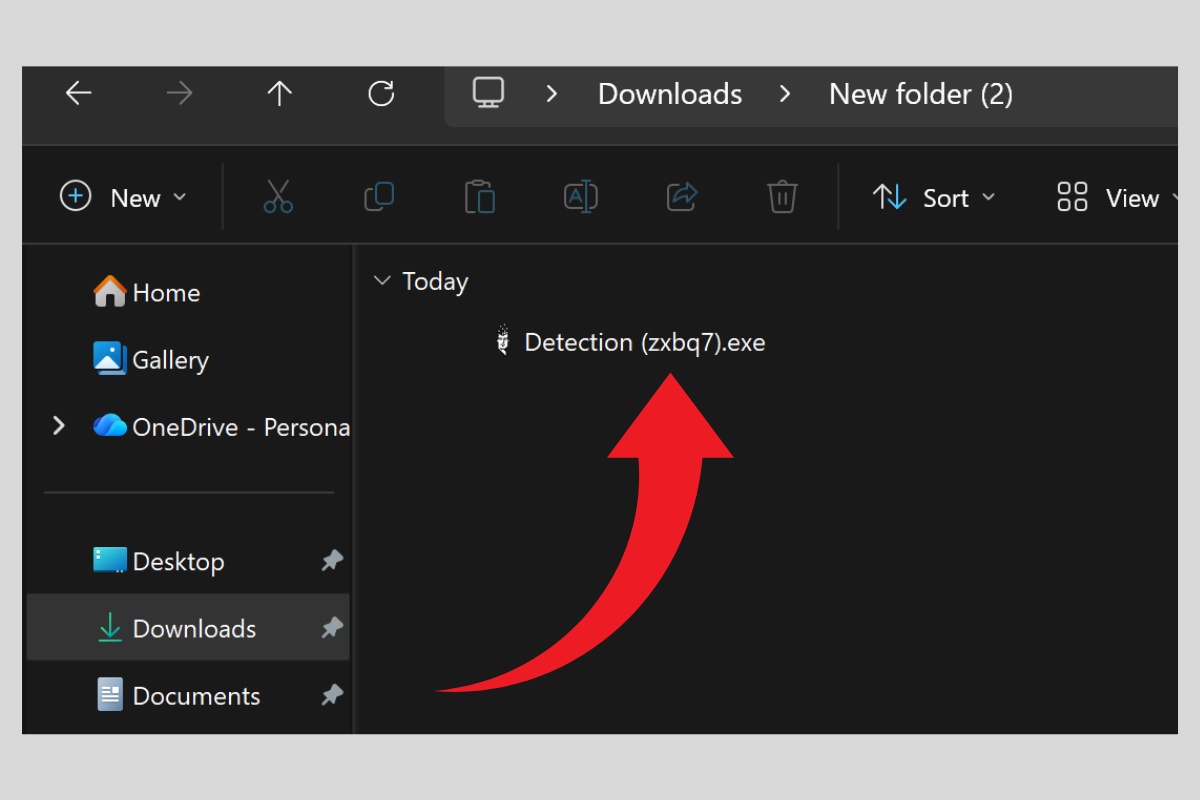Click the Share icon in toolbar

682,197
